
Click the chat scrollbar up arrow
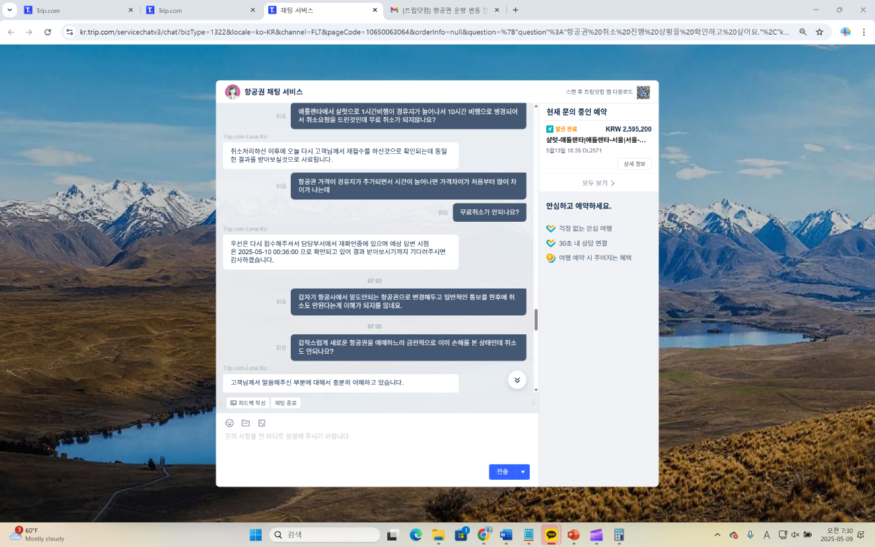click(x=536, y=106)
